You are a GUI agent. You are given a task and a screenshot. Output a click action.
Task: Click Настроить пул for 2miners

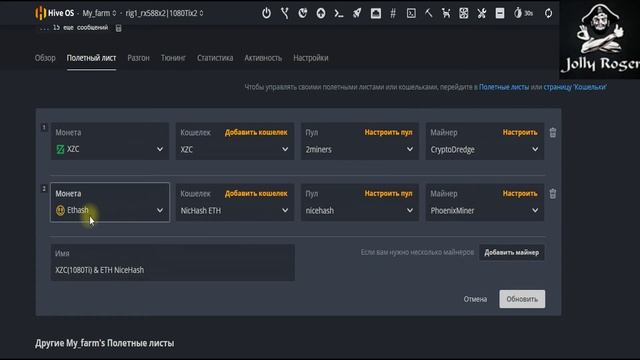pyautogui.click(x=388, y=132)
